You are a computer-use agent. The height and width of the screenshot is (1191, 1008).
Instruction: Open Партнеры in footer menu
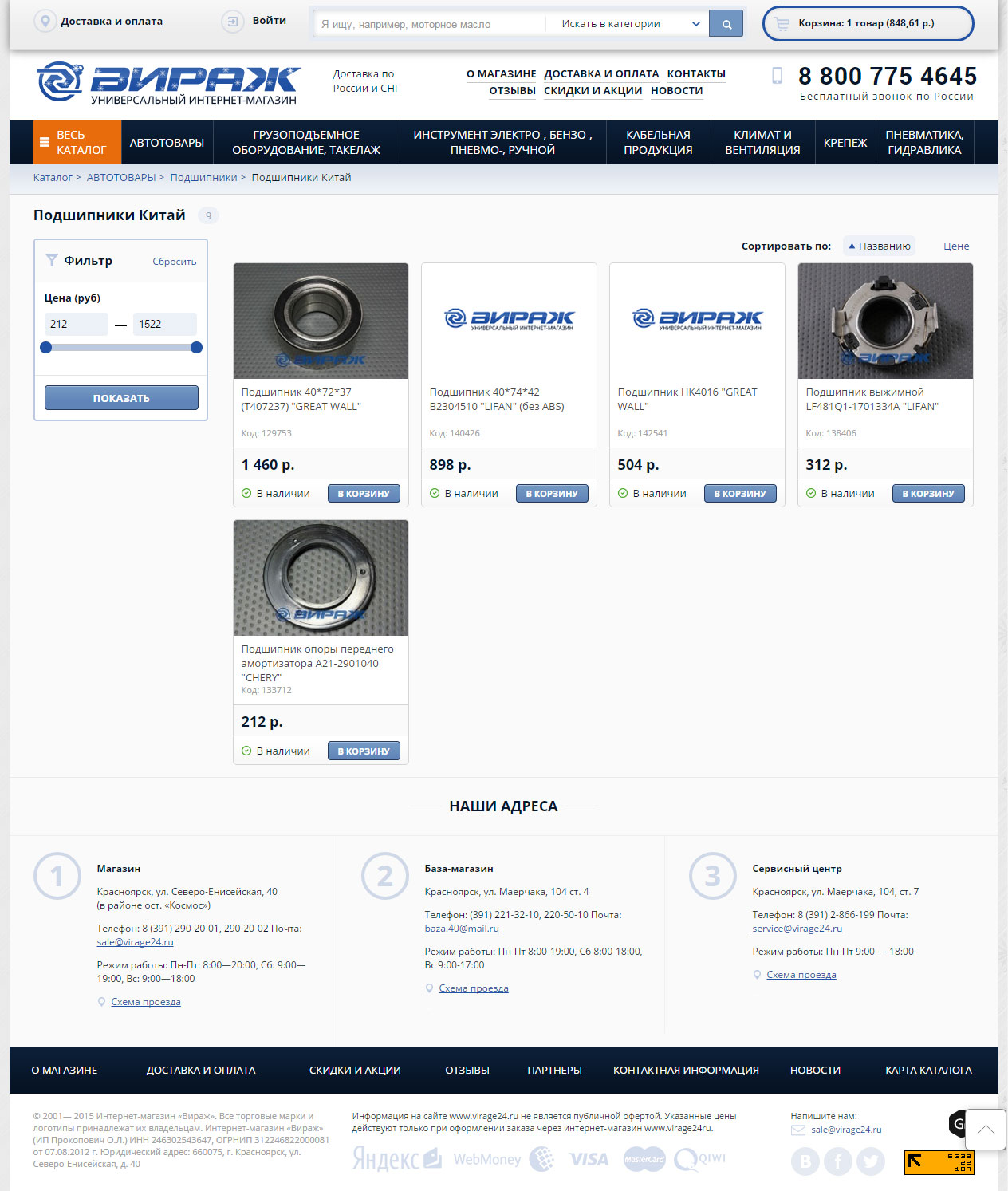pyautogui.click(x=554, y=1071)
